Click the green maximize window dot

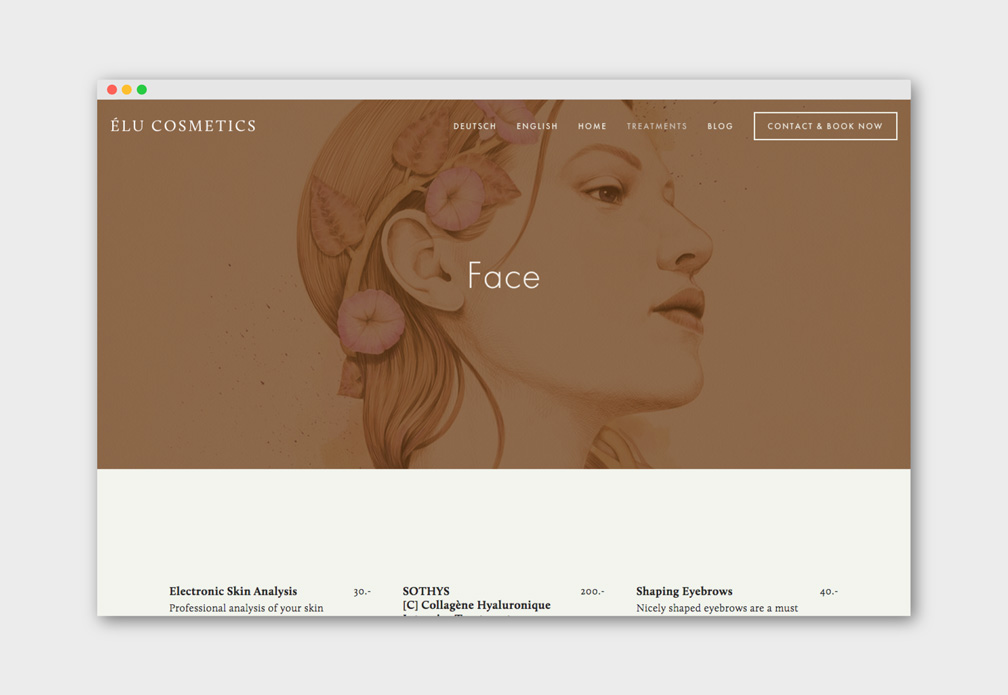pyautogui.click(x=141, y=89)
